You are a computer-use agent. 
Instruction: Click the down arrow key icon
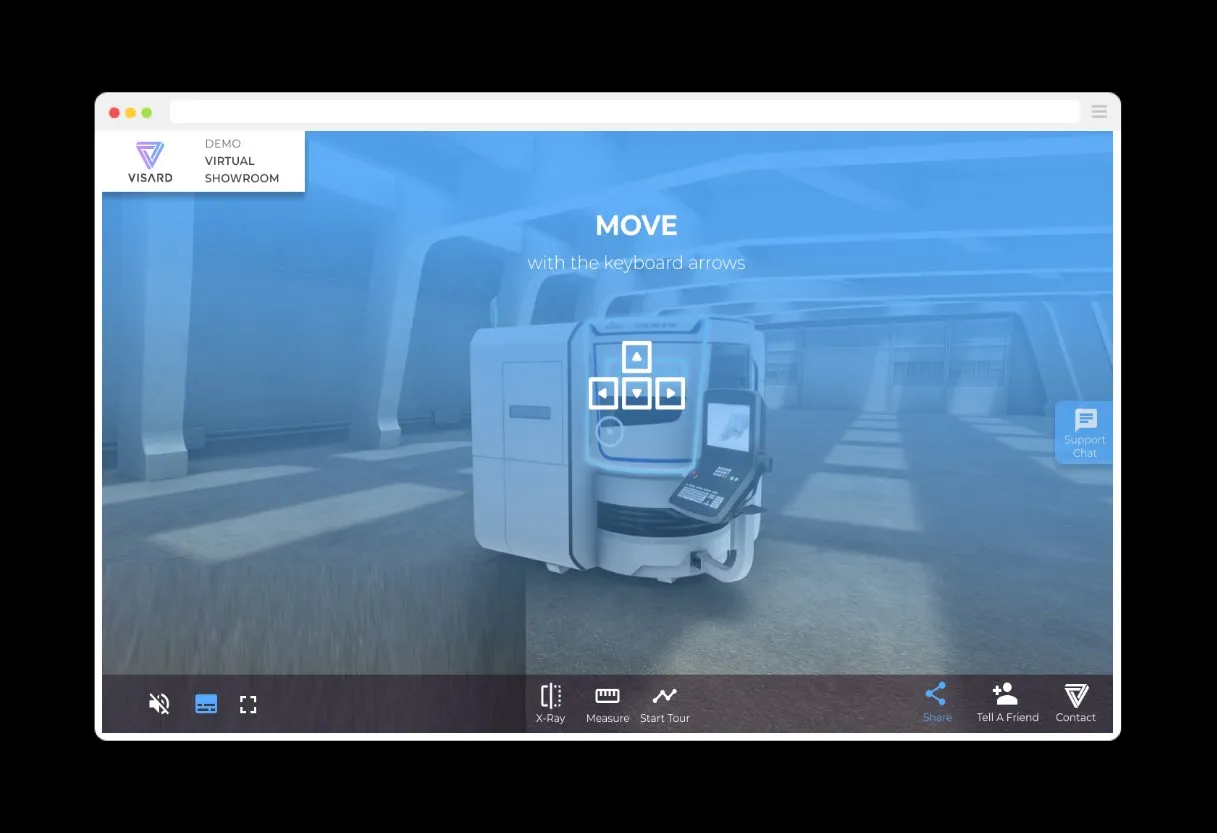click(637, 393)
